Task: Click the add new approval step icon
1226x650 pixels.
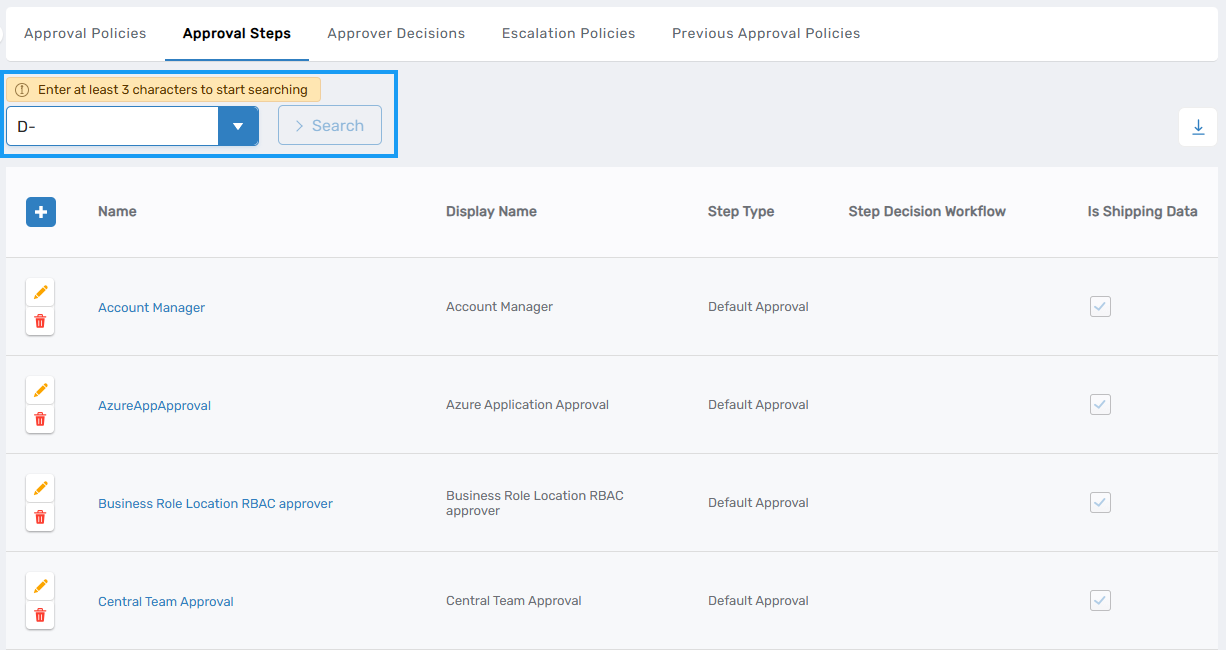Action: [x=41, y=212]
